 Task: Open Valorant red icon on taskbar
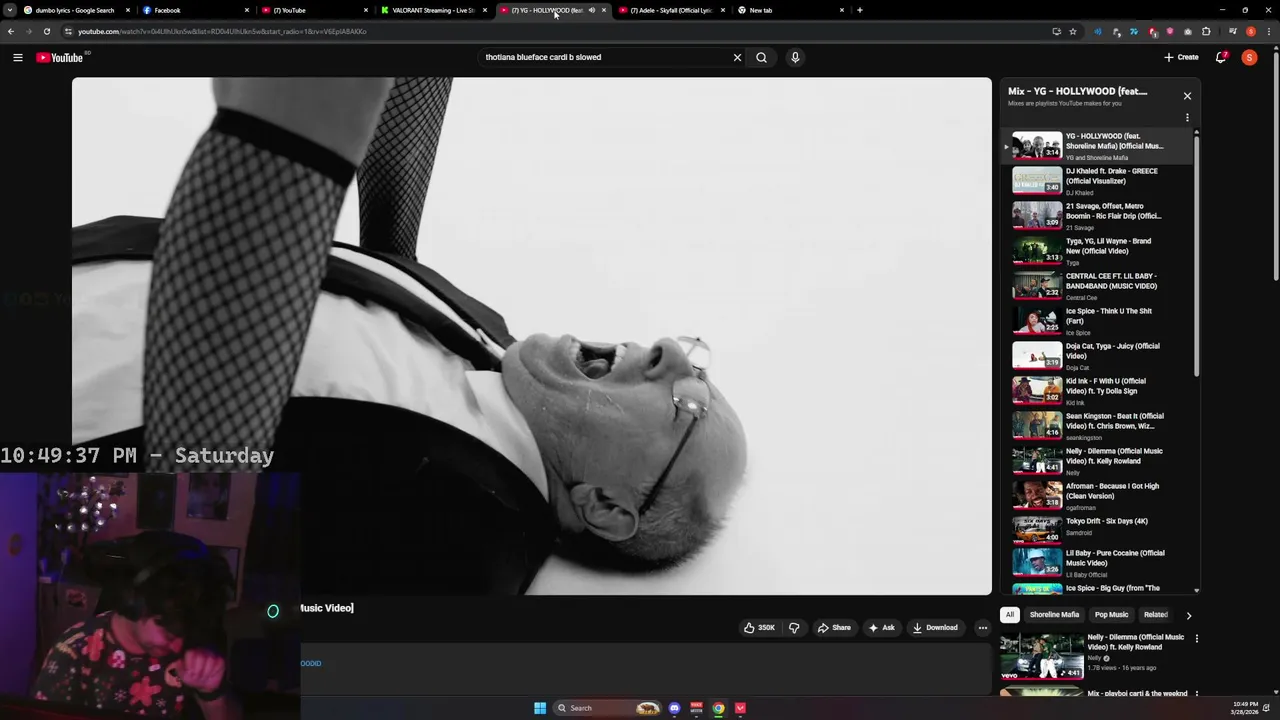[740, 708]
